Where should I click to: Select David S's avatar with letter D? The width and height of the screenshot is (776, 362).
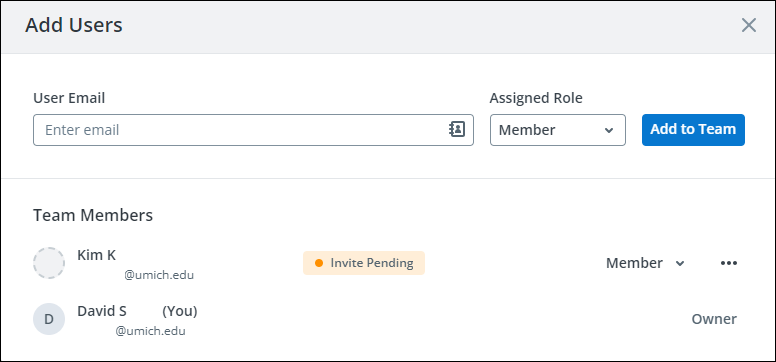pyautogui.click(x=49, y=319)
